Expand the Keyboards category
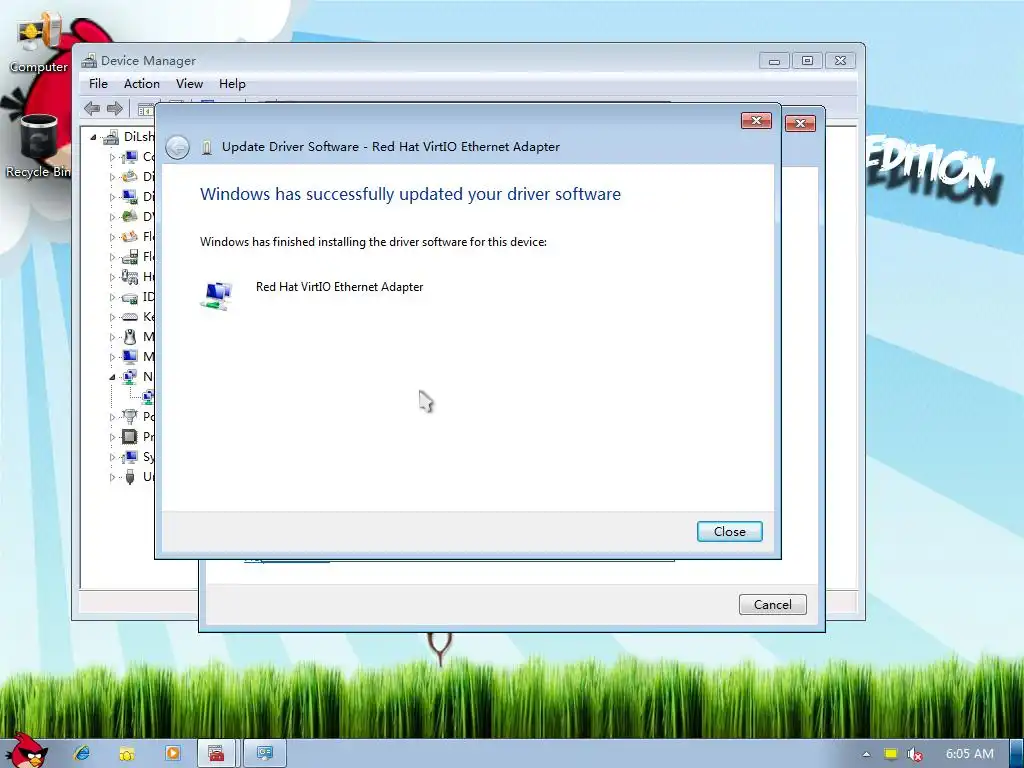 click(x=112, y=317)
